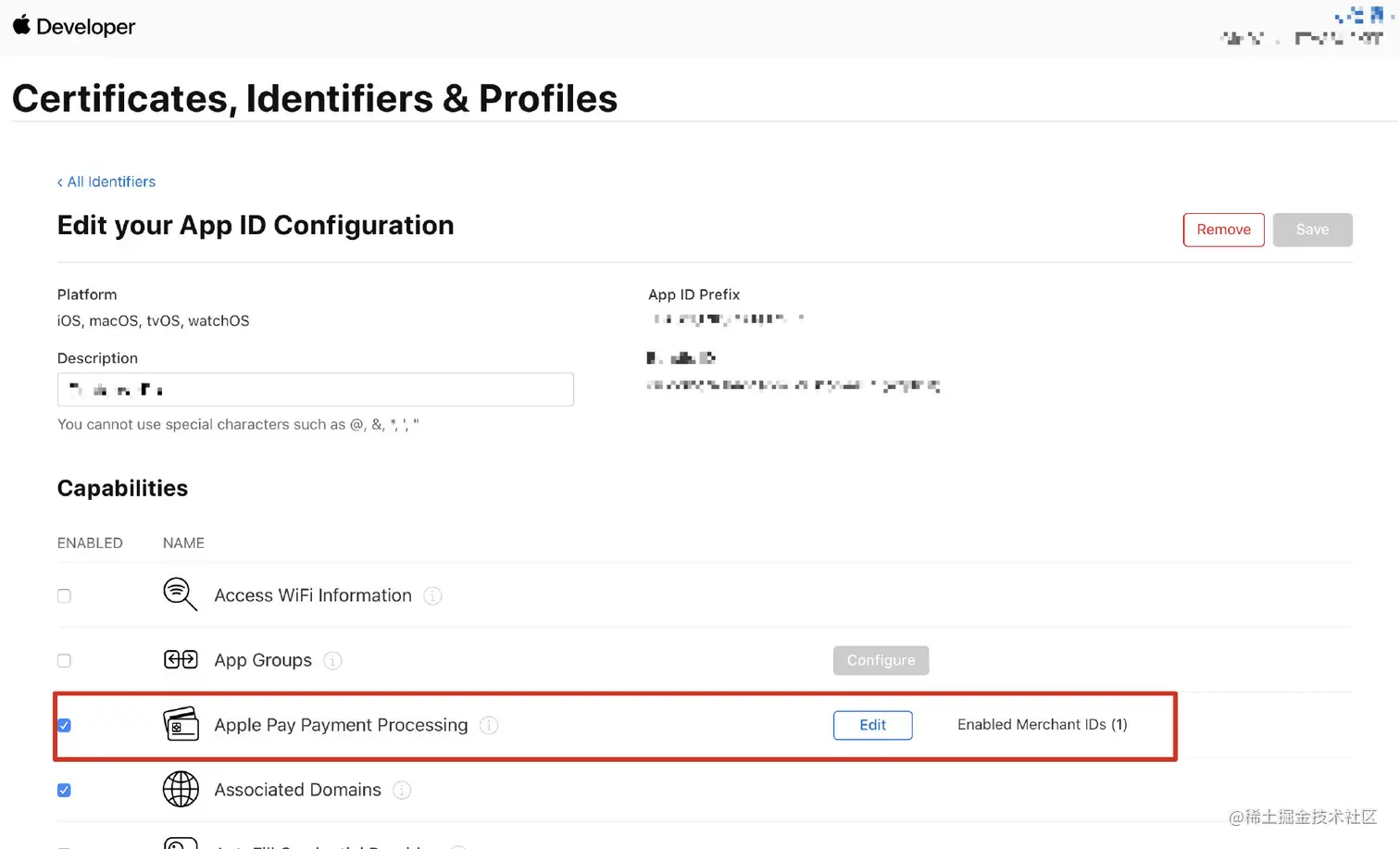View info for Associated Domains
This screenshot has height=849, width=1400.
[402, 790]
